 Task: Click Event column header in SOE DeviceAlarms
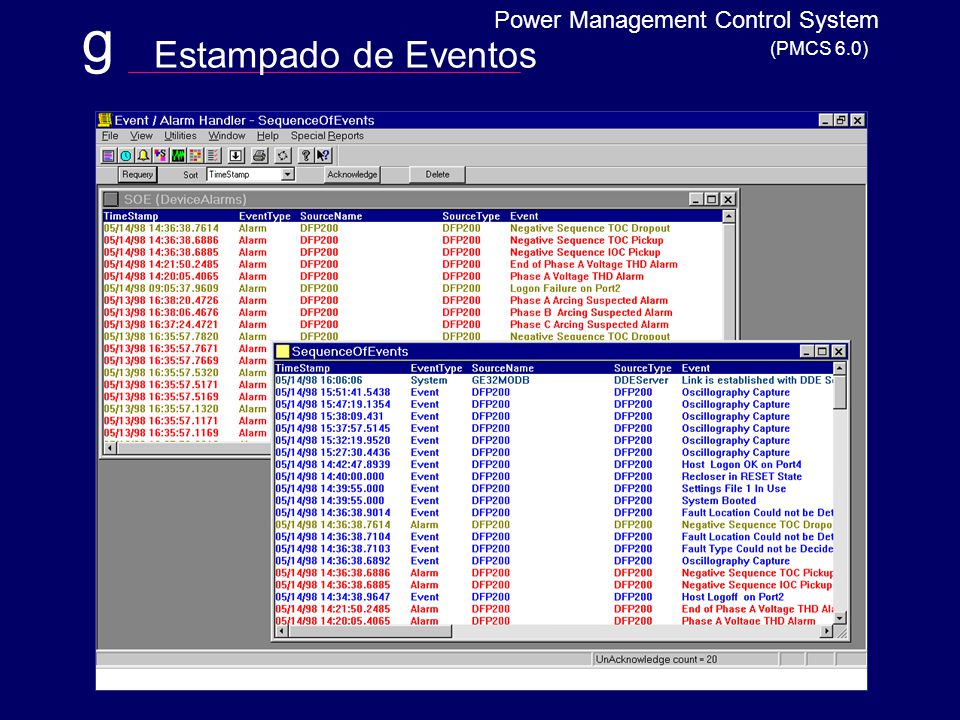point(524,216)
